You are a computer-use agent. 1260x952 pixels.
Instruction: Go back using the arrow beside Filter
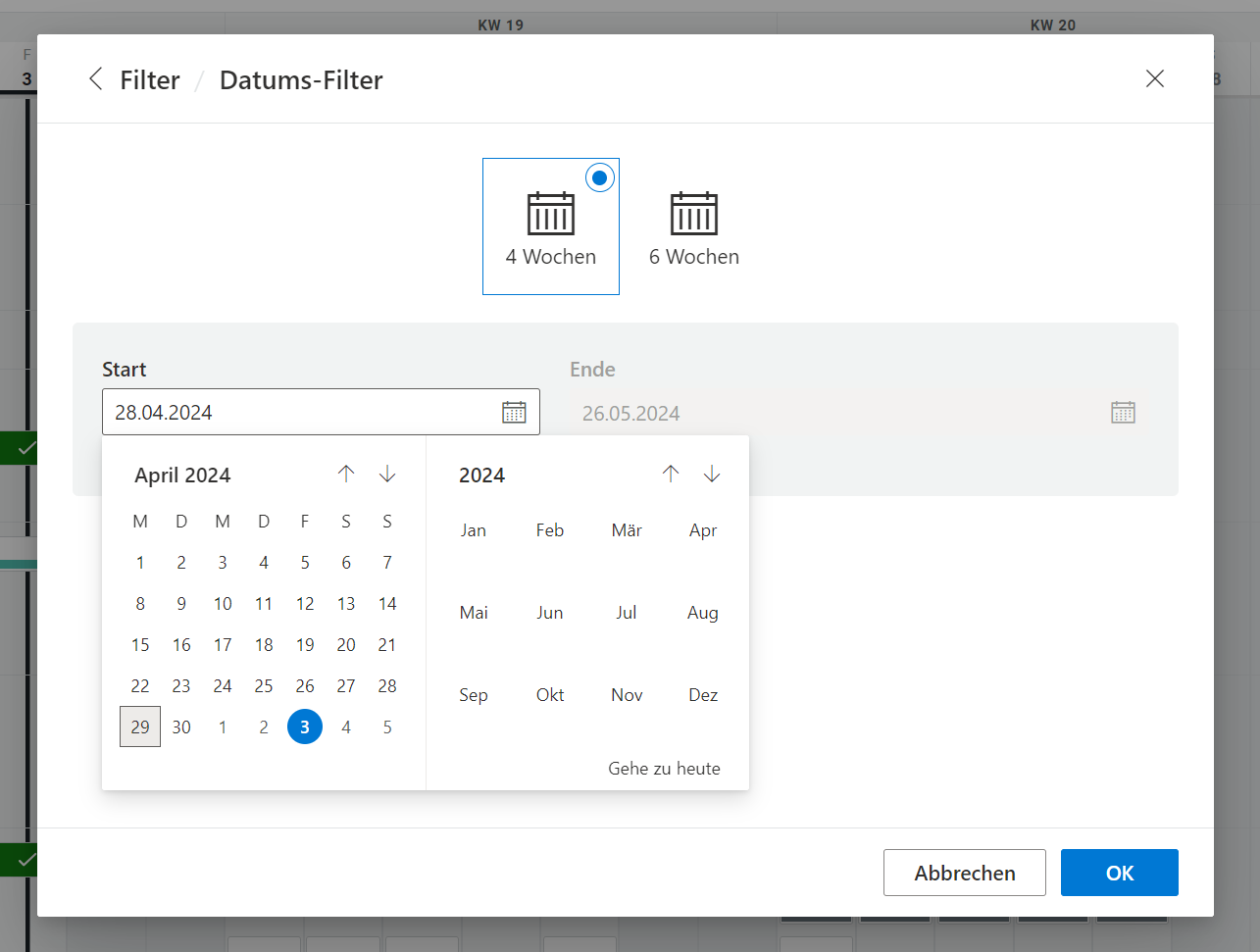pyautogui.click(x=95, y=79)
